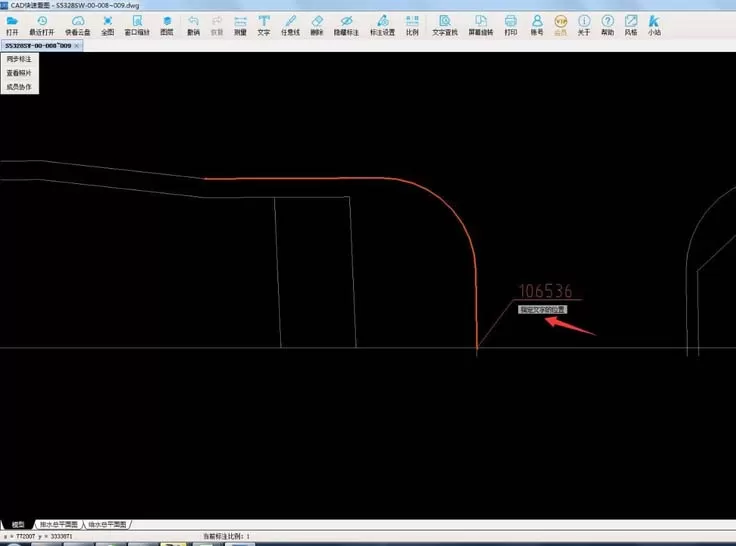Viewport: 736px width, 546px height.
Task: Open 标注设置 annotation settings
Action: click(383, 25)
